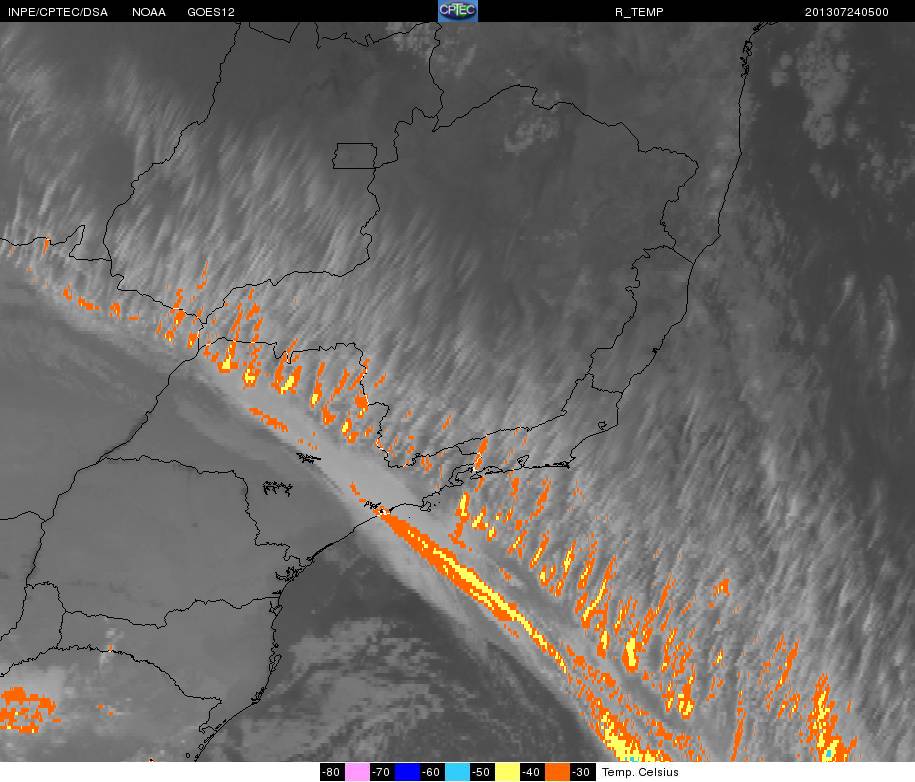Image resolution: width=915 pixels, height=782 pixels.
Task: Click the -70 legend value
Action: 382,772
